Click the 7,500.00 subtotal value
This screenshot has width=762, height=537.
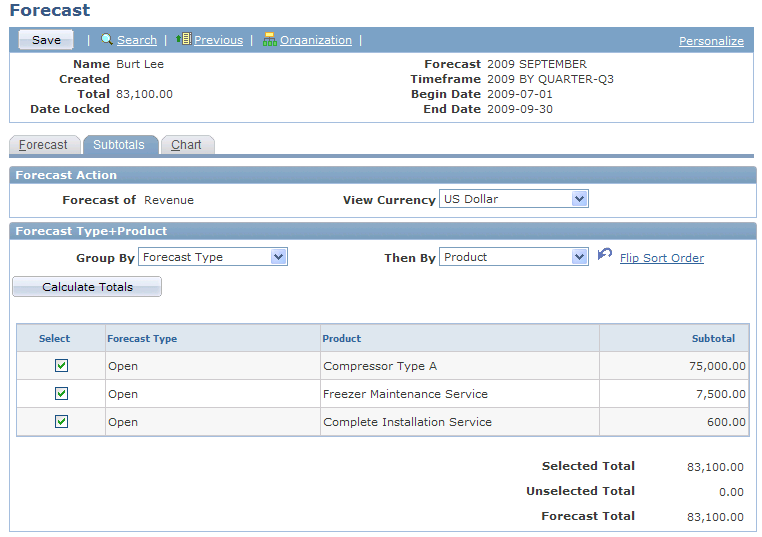pyautogui.click(x=721, y=394)
